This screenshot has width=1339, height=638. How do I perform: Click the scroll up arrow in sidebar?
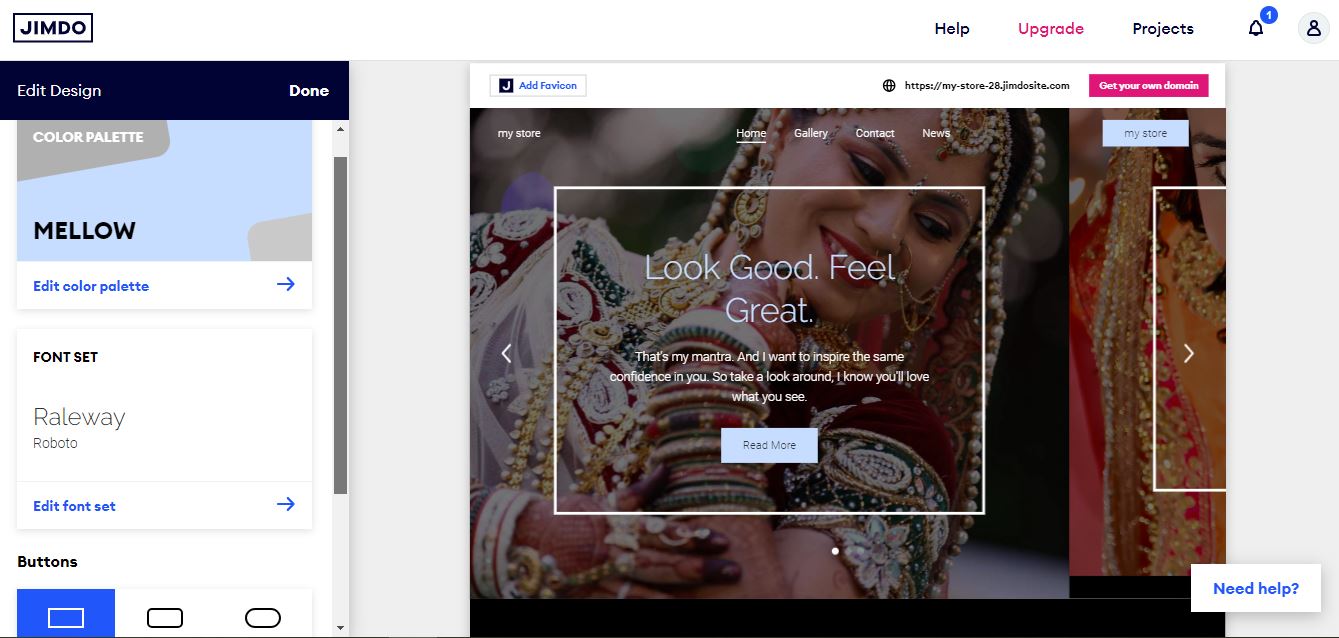[x=340, y=129]
